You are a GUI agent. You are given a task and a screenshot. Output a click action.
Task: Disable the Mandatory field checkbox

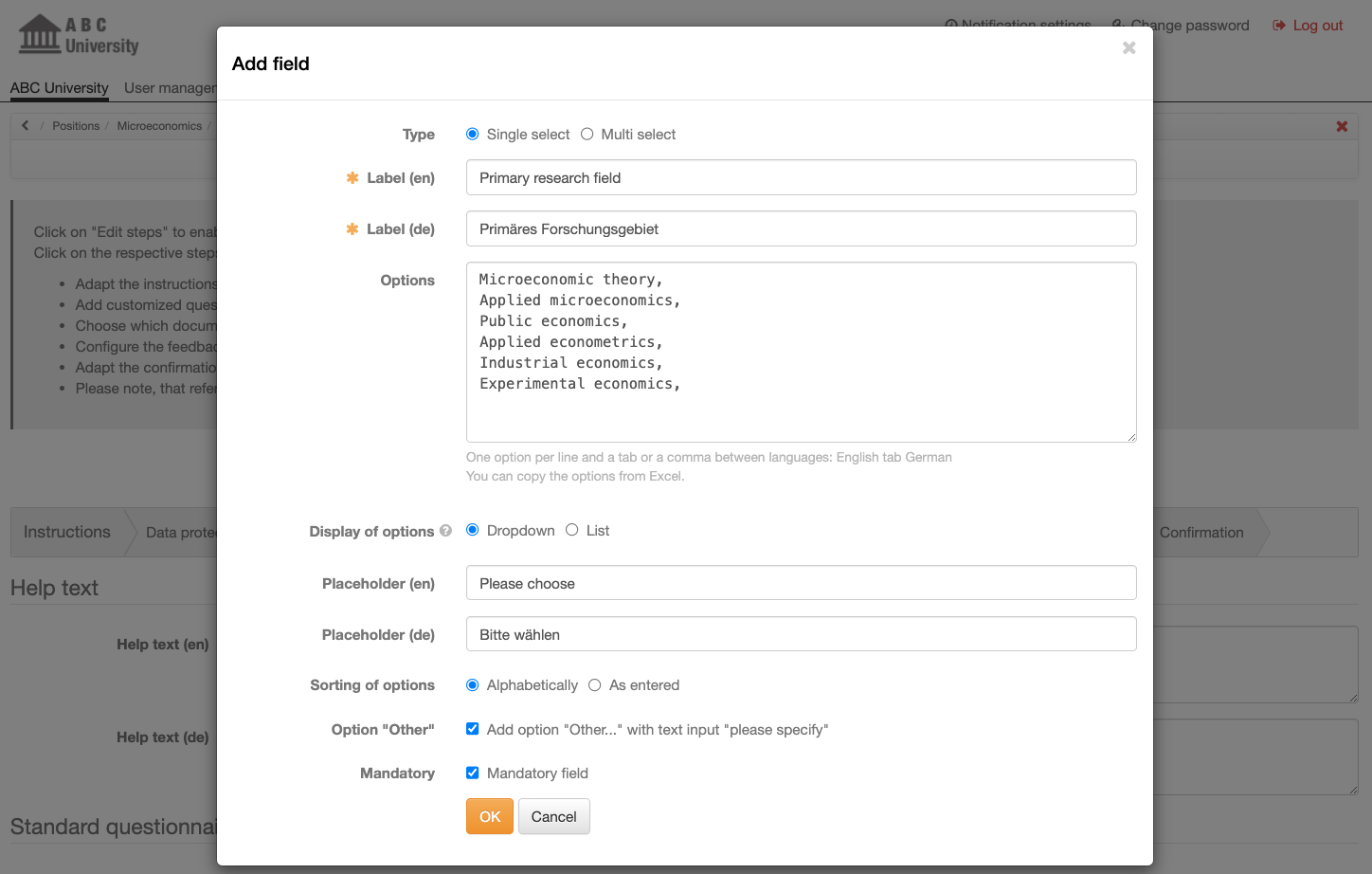click(472, 773)
